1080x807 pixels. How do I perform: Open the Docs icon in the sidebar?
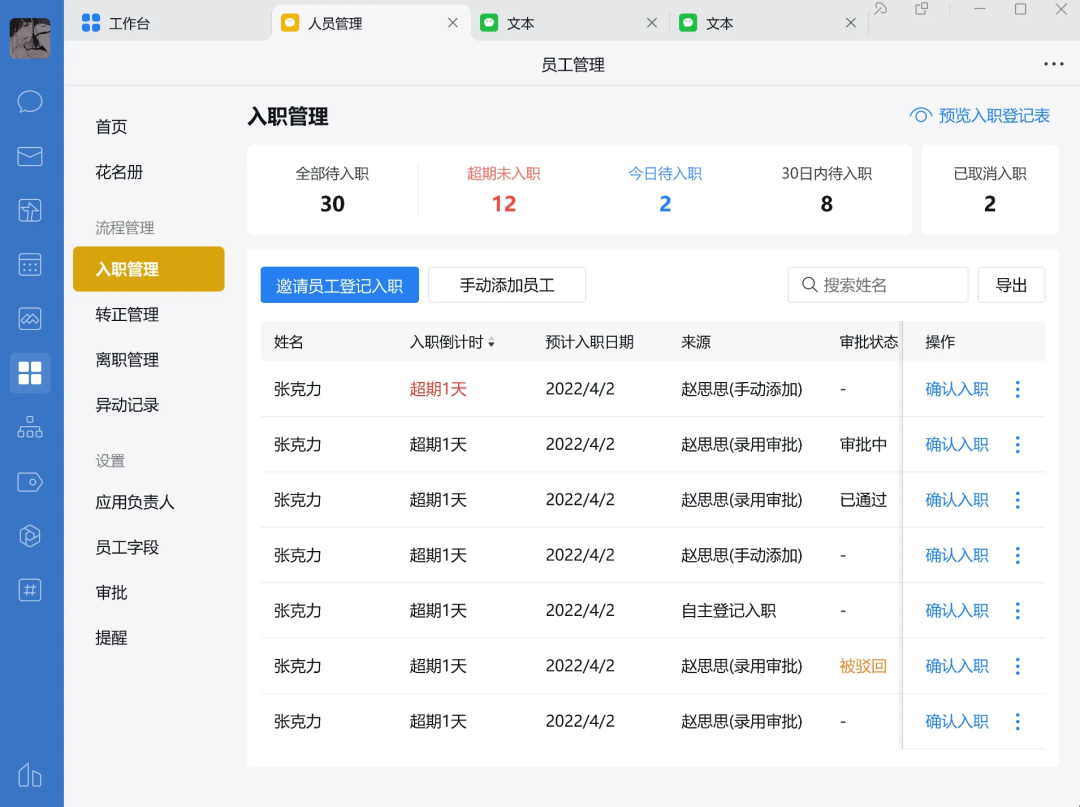(x=30, y=211)
